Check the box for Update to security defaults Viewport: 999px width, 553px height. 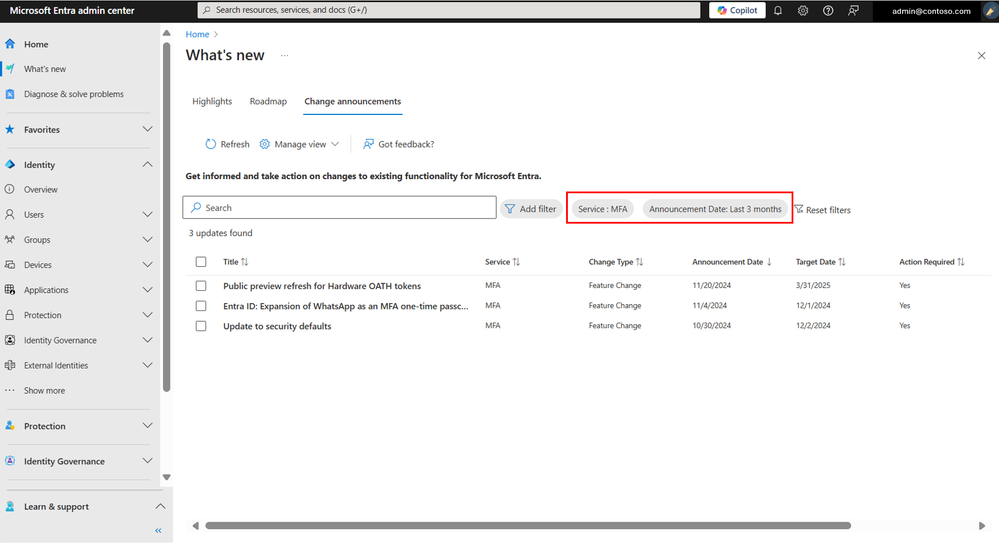click(201, 326)
